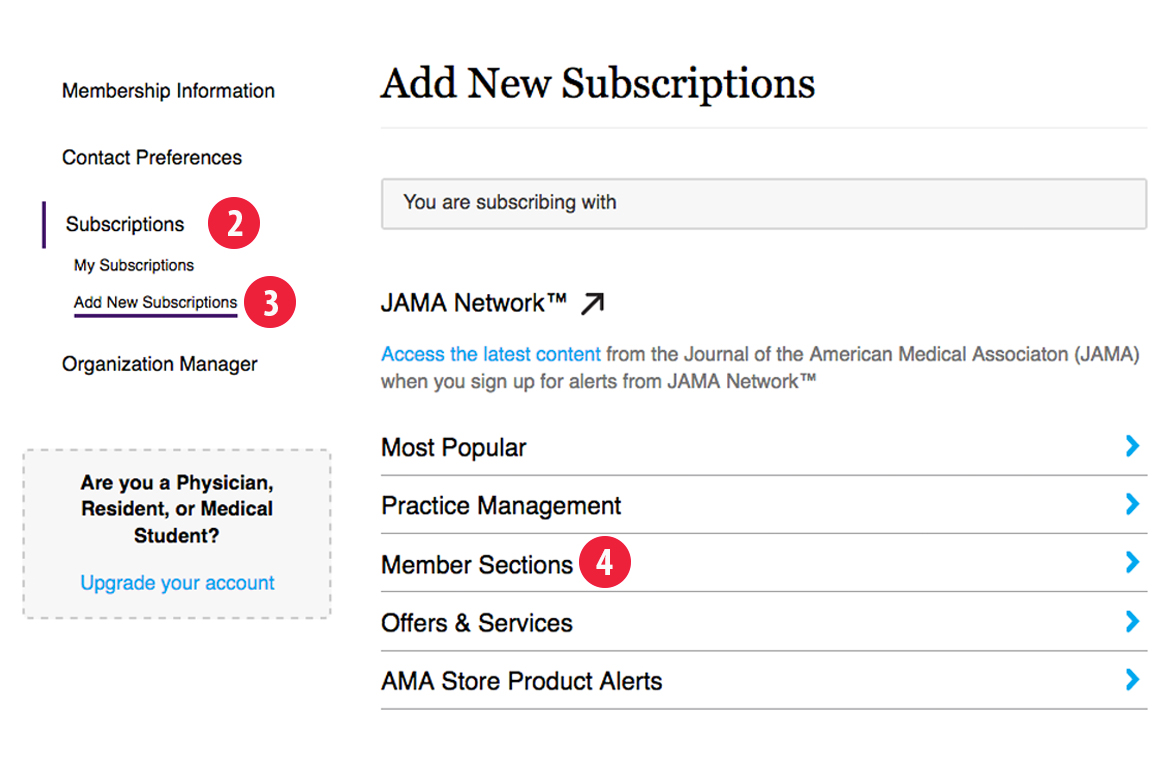Click the red number 2 badge
This screenshot has width=1170, height=780.
pyautogui.click(x=234, y=224)
